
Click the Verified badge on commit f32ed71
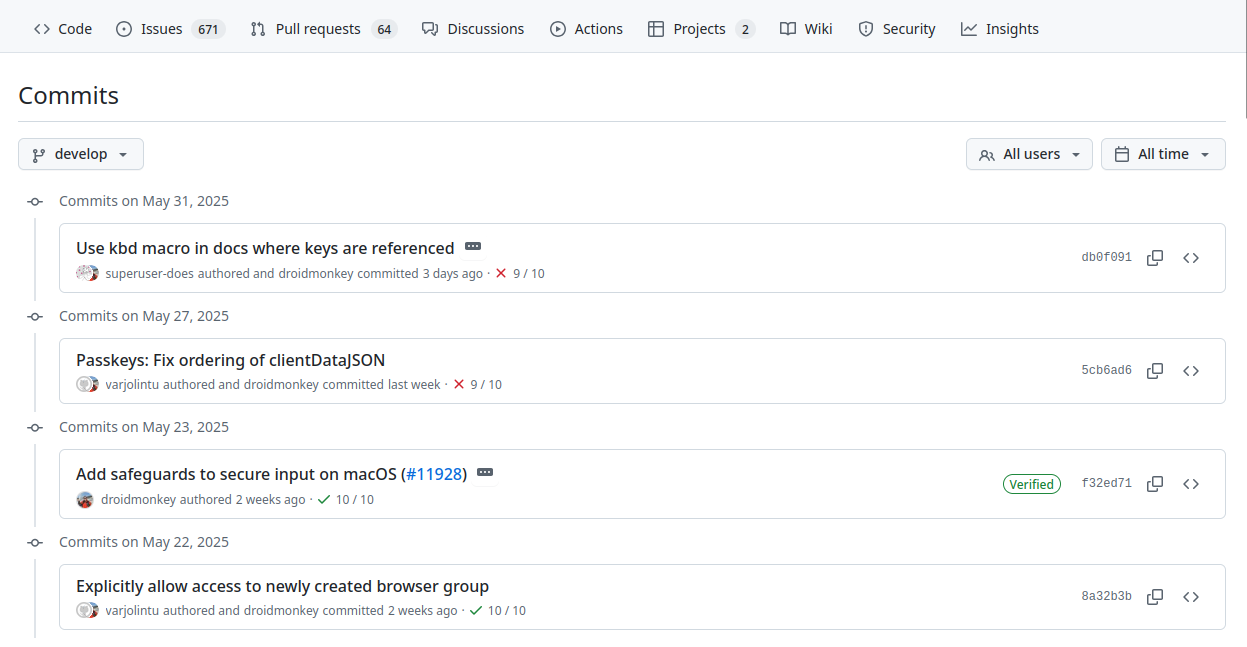pyautogui.click(x=1032, y=484)
